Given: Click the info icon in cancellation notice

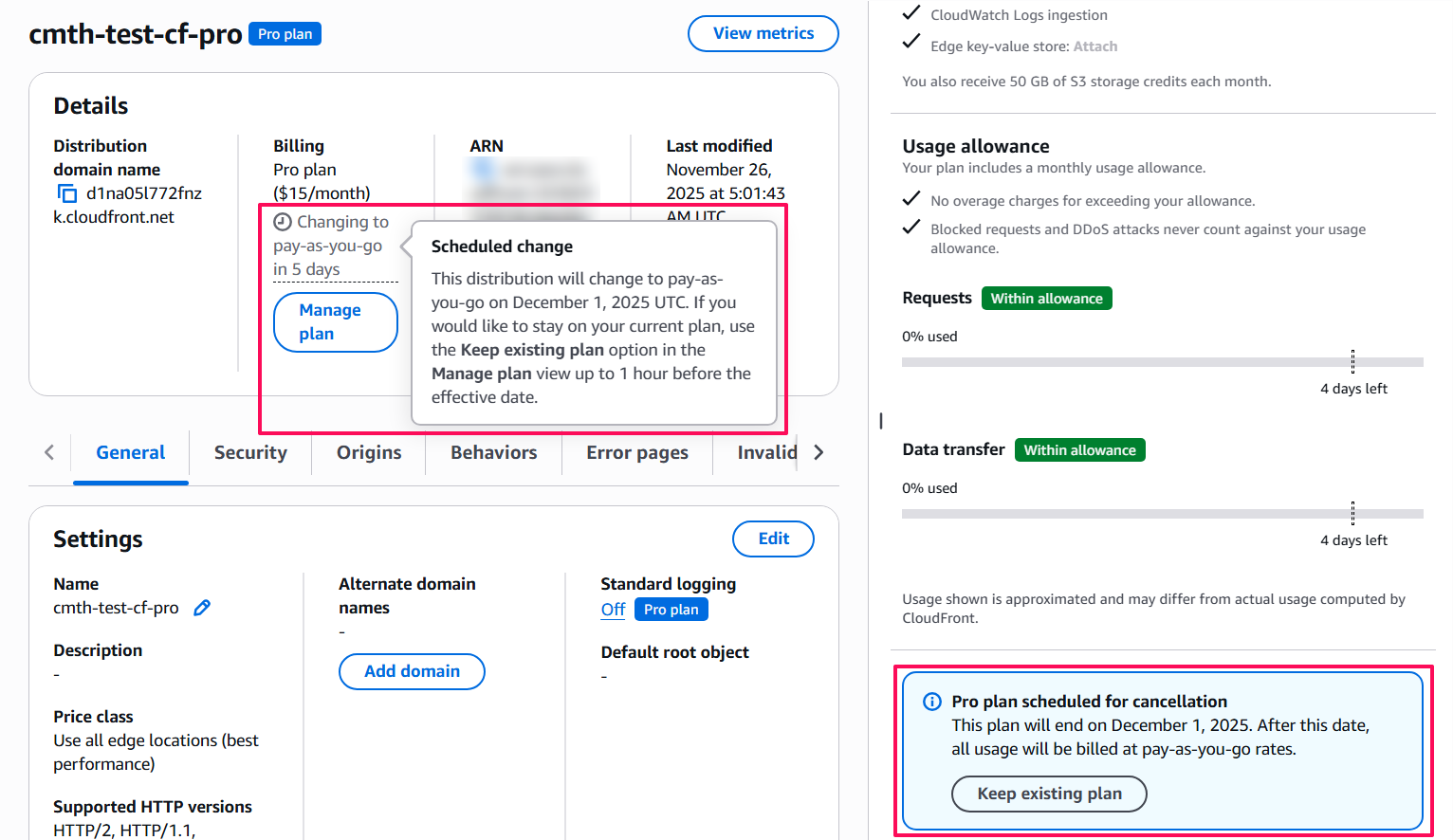Looking at the screenshot, I should (932, 702).
